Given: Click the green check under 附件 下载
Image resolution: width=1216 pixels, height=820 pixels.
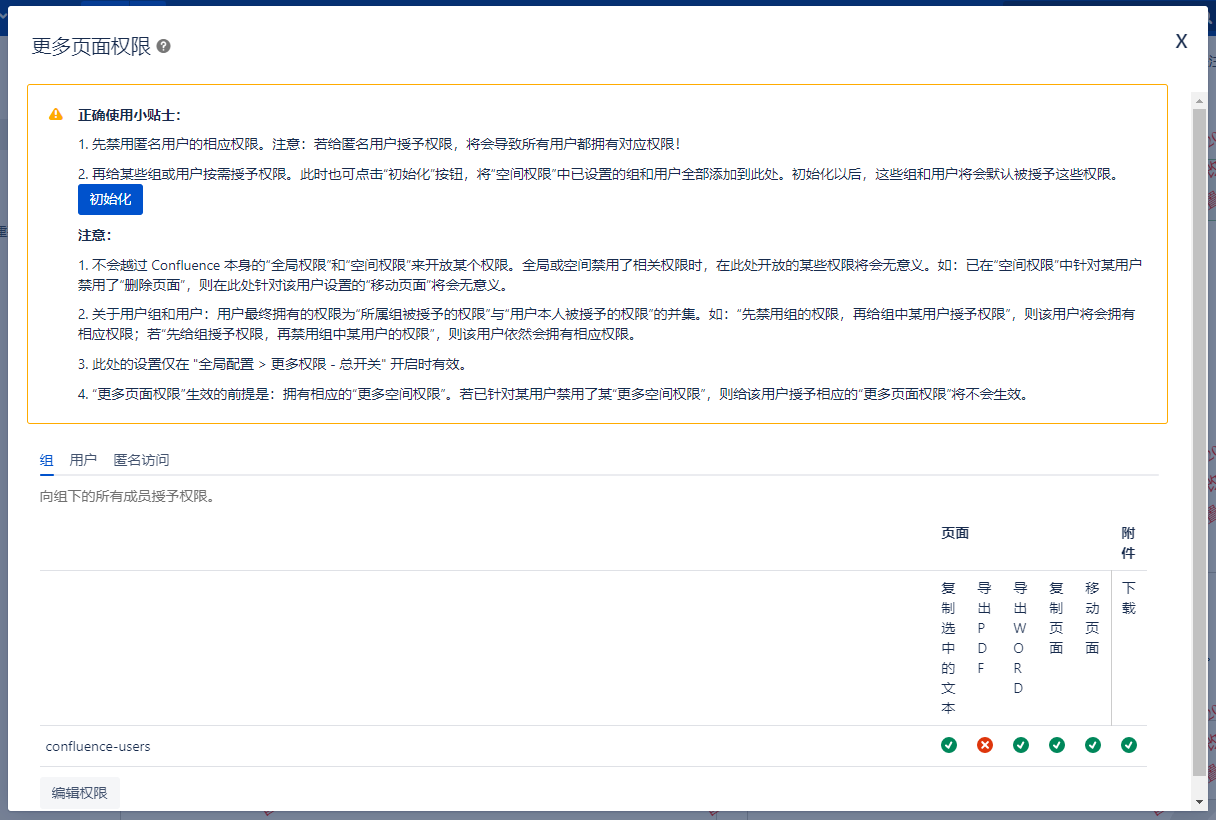Looking at the screenshot, I should (x=1129, y=745).
